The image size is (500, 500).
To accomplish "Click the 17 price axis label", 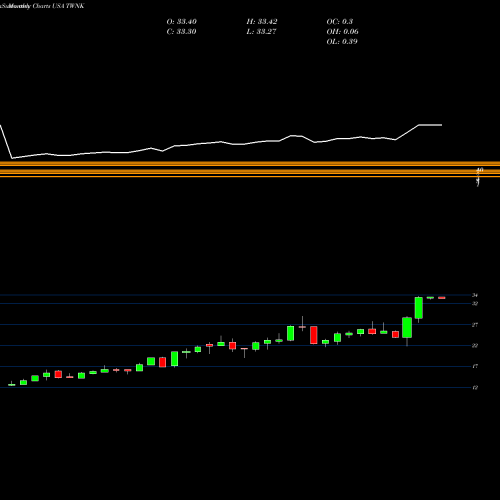I will [475, 366].
